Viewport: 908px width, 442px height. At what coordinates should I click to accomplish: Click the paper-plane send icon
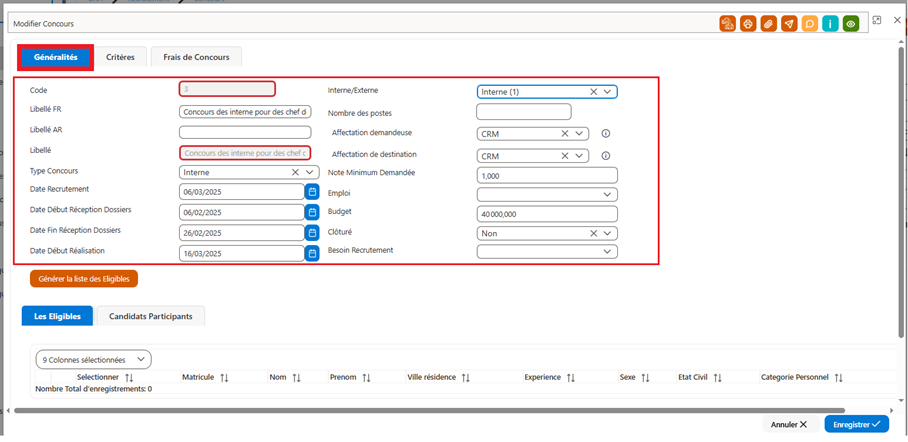(789, 24)
